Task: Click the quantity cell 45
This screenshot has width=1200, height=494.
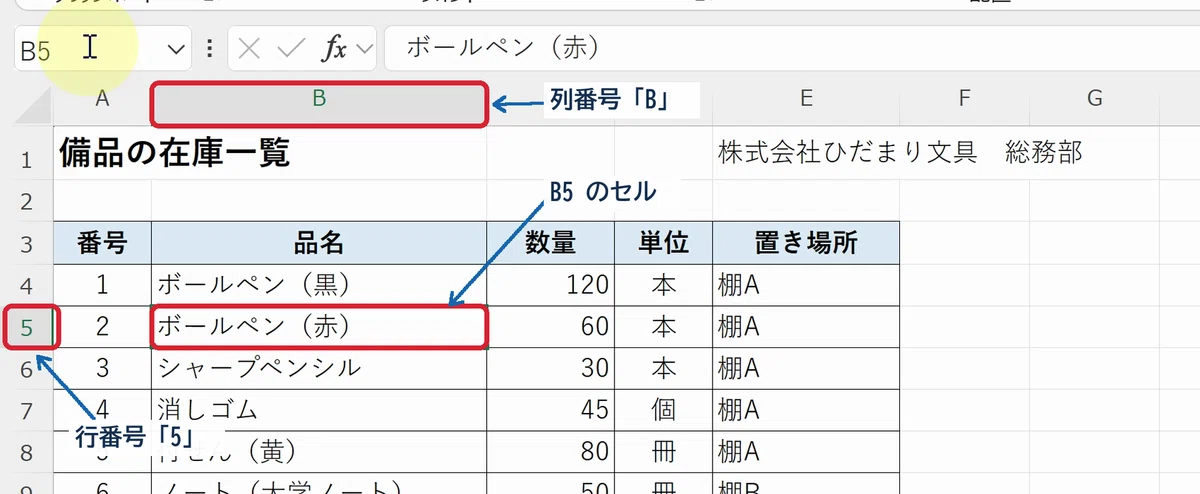Action: point(550,410)
